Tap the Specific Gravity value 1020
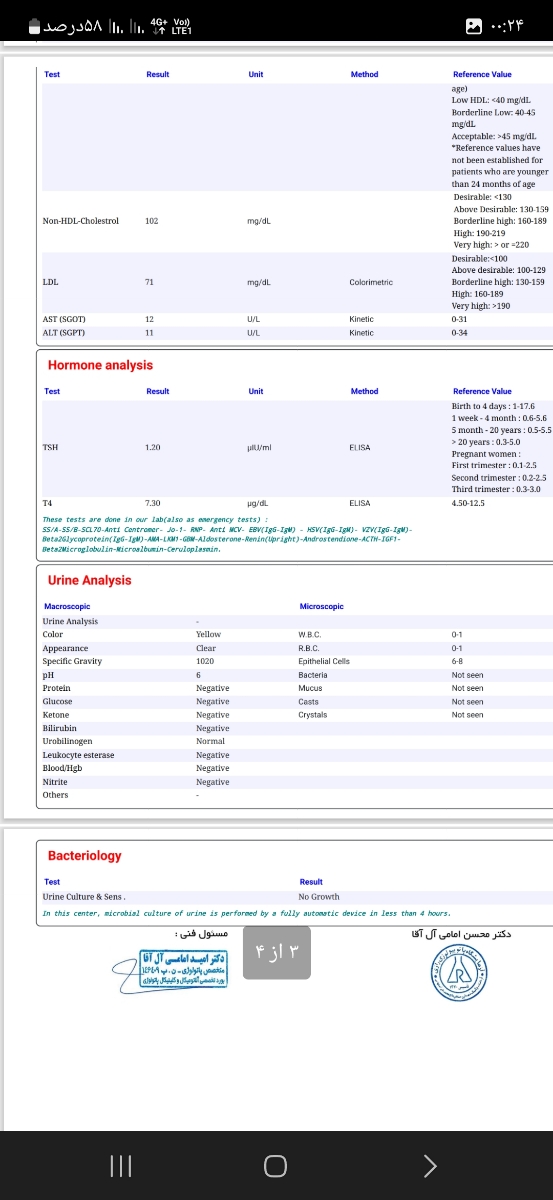 204,661
